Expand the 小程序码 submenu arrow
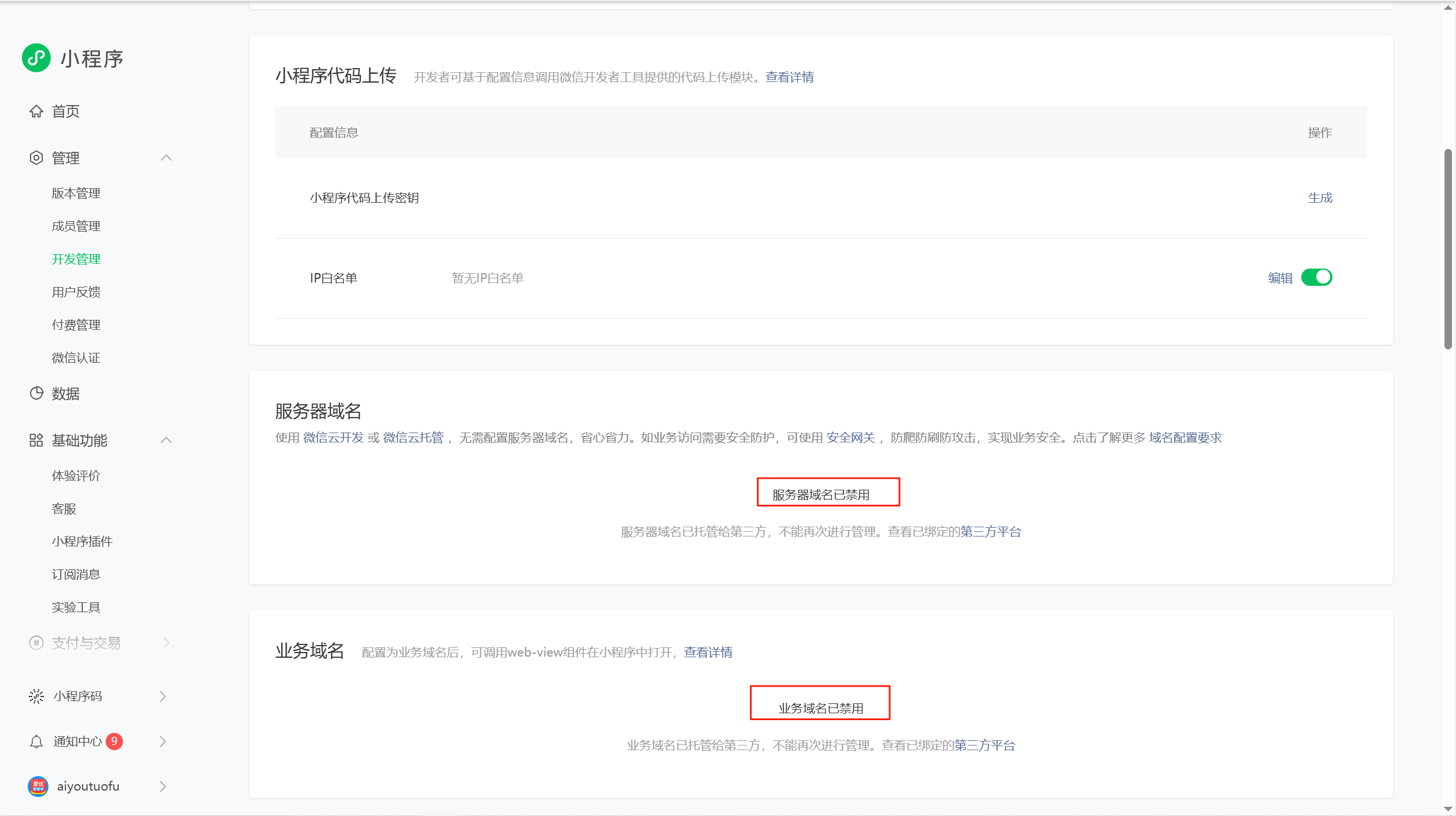The image size is (1456, 816). point(163,696)
